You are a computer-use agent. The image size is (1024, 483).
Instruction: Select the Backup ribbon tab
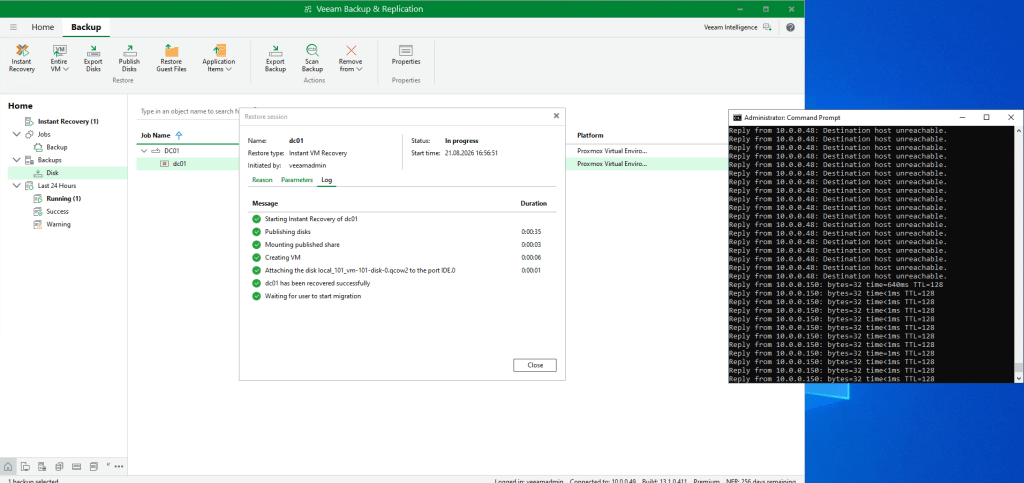(86, 27)
